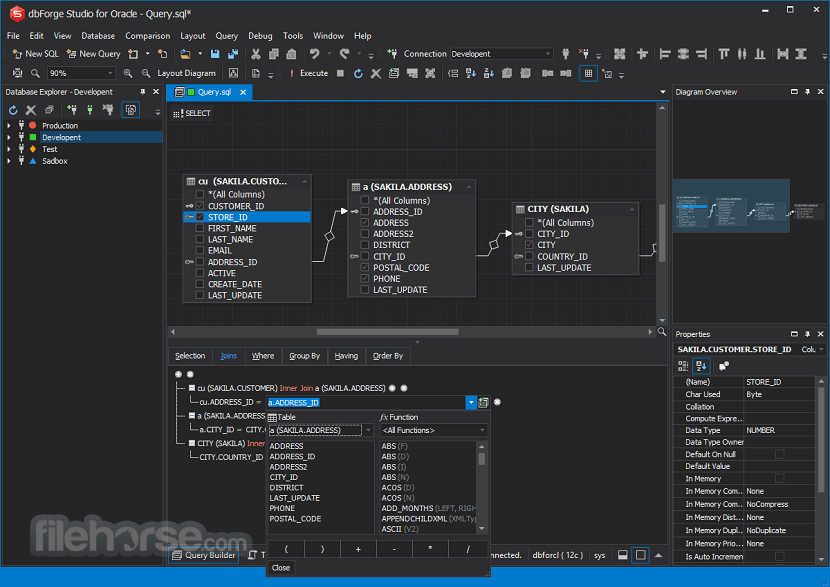Click the Layout Diagram button
Image resolution: width=830 pixels, height=587 pixels.
tap(186, 73)
